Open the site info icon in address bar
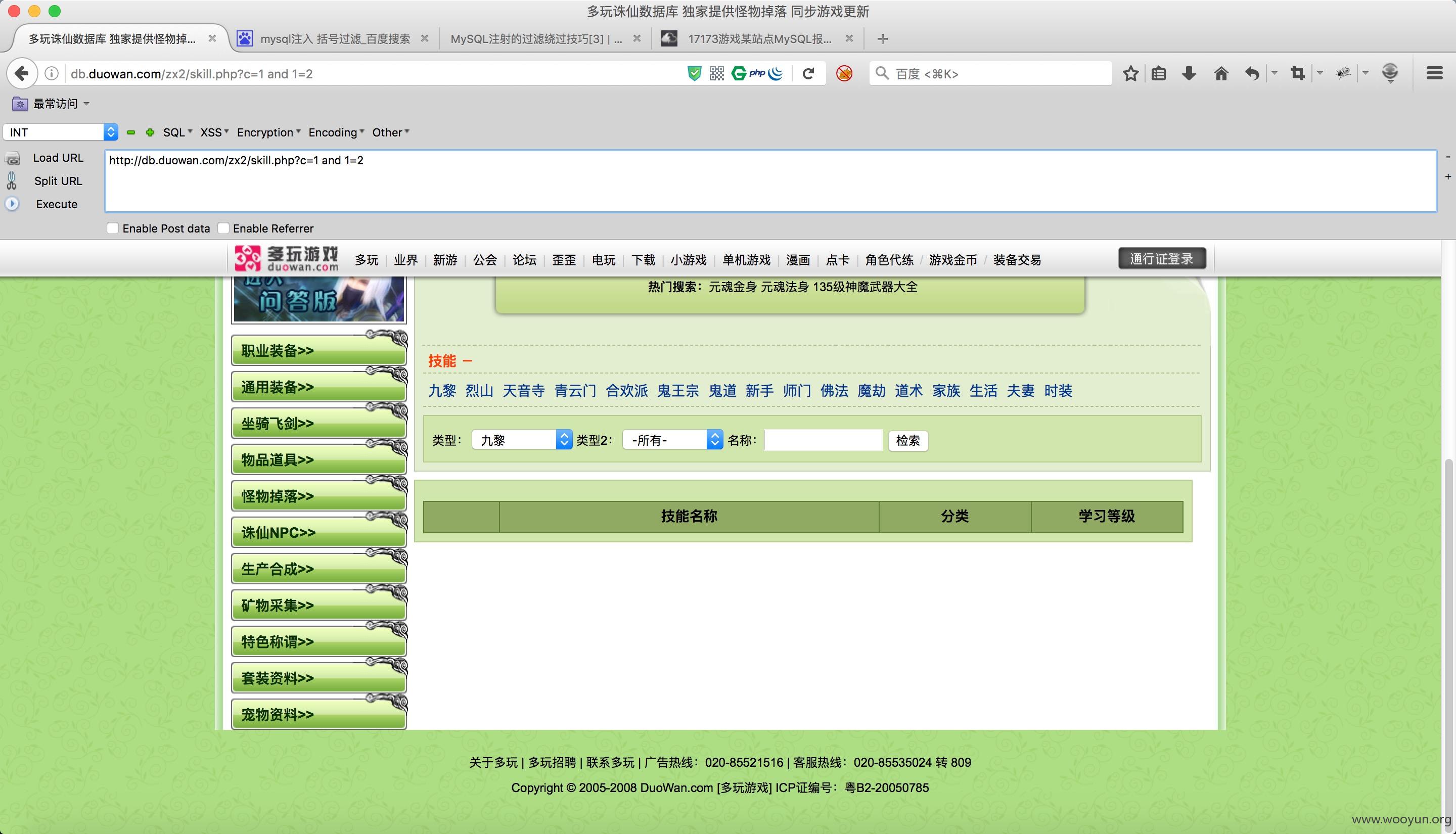 click(52, 73)
